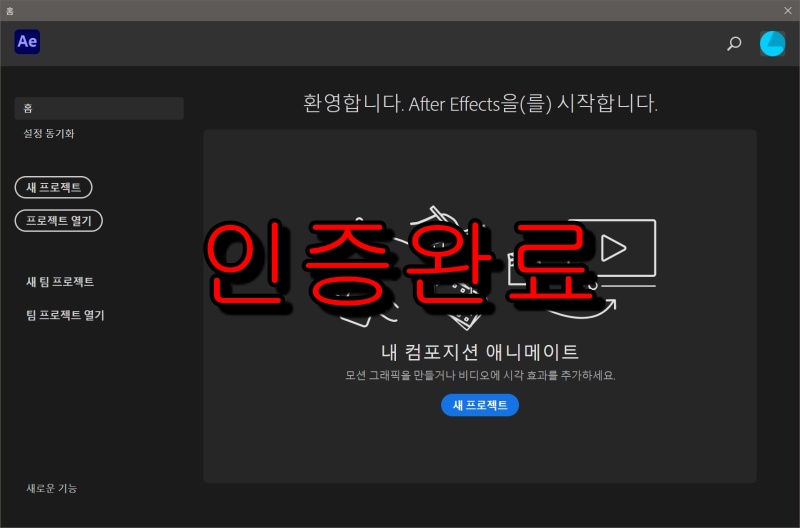Viewport: 800px width, 528px height.
Task: Open 설정 동기화 in the sidebar
Action: [49, 134]
